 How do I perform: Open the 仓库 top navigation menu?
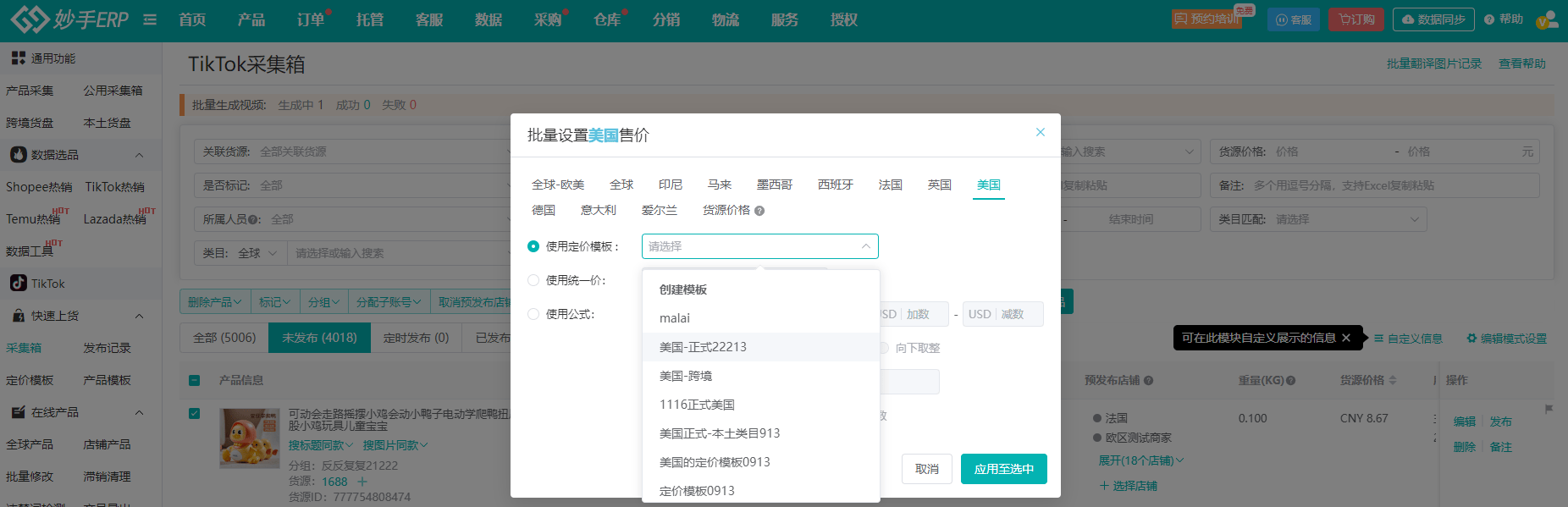(x=607, y=19)
